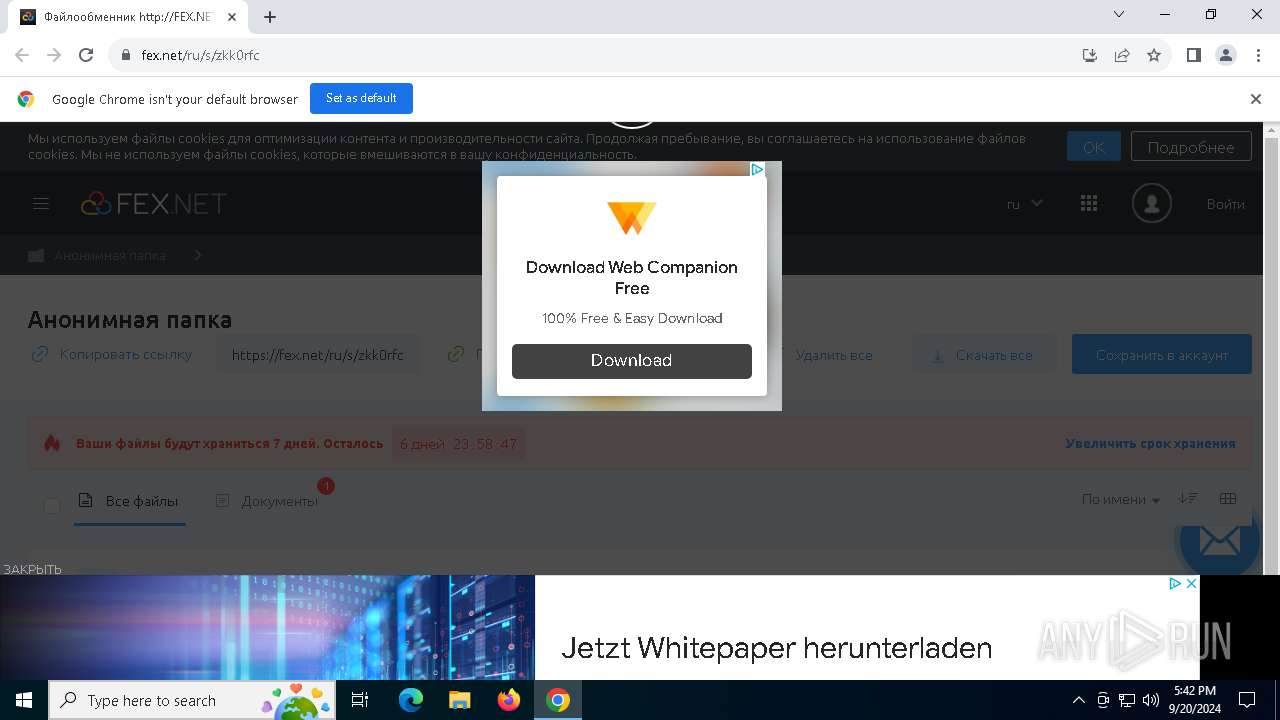Open the browser side panel
1280x720 pixels.
pyautogui.click(x=1193, y=55)
